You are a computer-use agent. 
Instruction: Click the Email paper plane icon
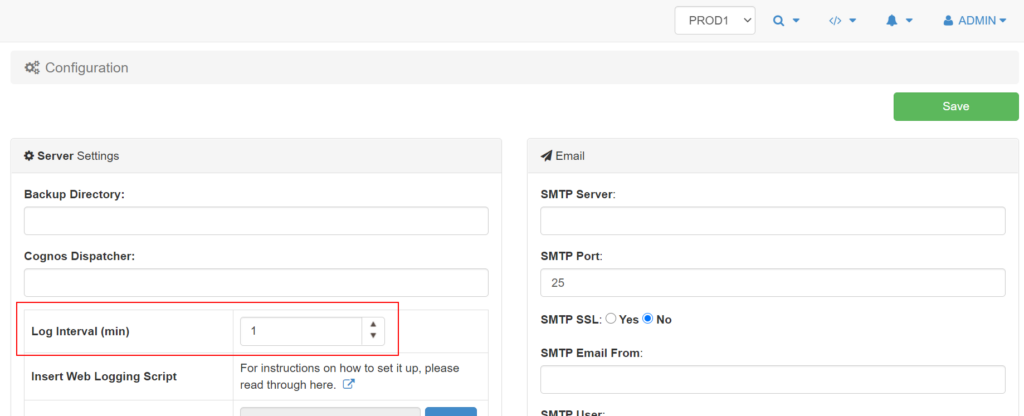tap(547, 156)
